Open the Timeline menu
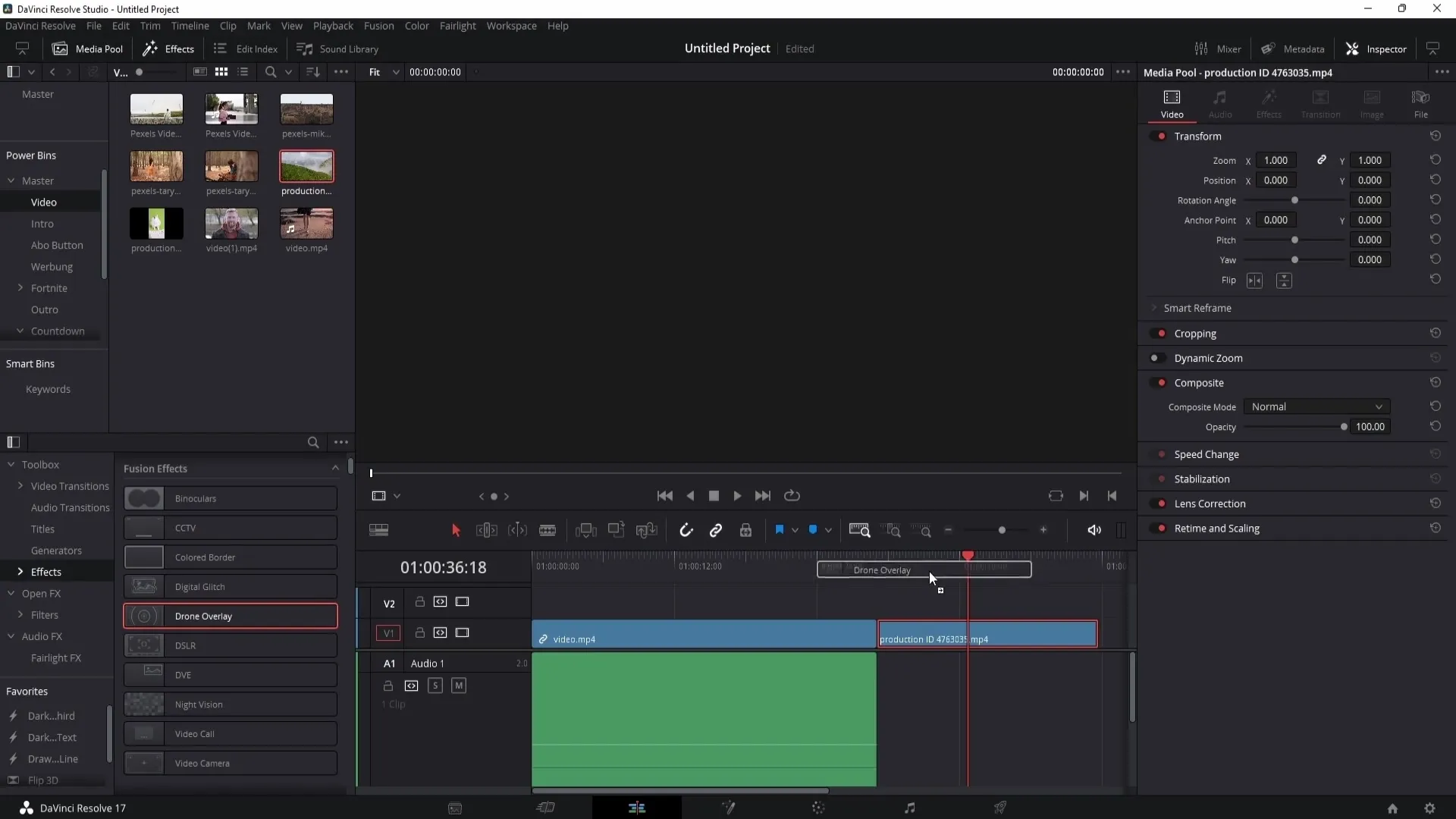 click(190, 26)
